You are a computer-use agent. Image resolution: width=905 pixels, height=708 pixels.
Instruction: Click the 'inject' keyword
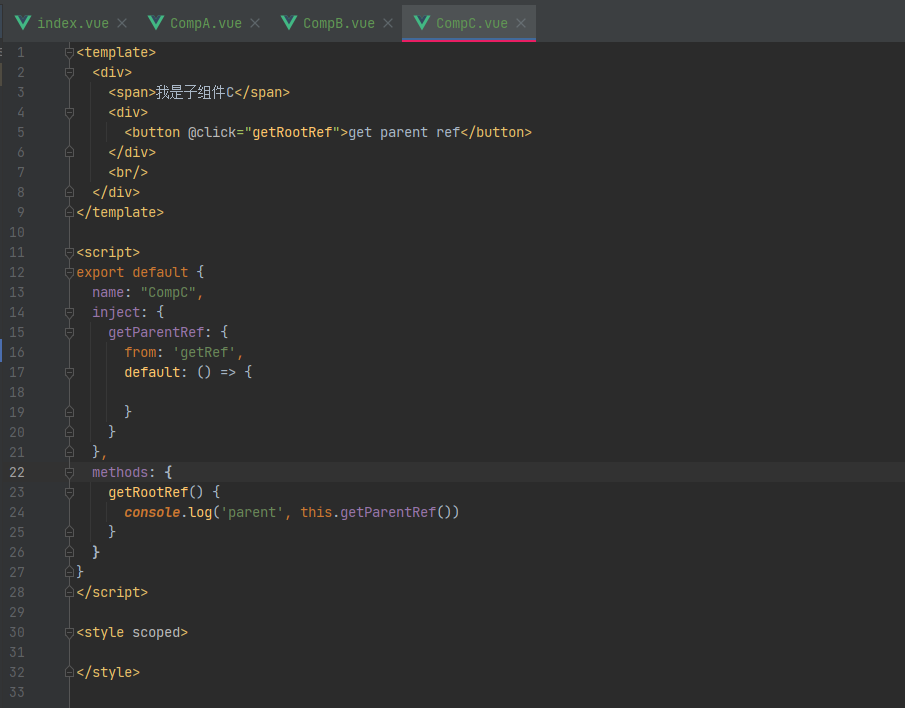click(116, 313)
